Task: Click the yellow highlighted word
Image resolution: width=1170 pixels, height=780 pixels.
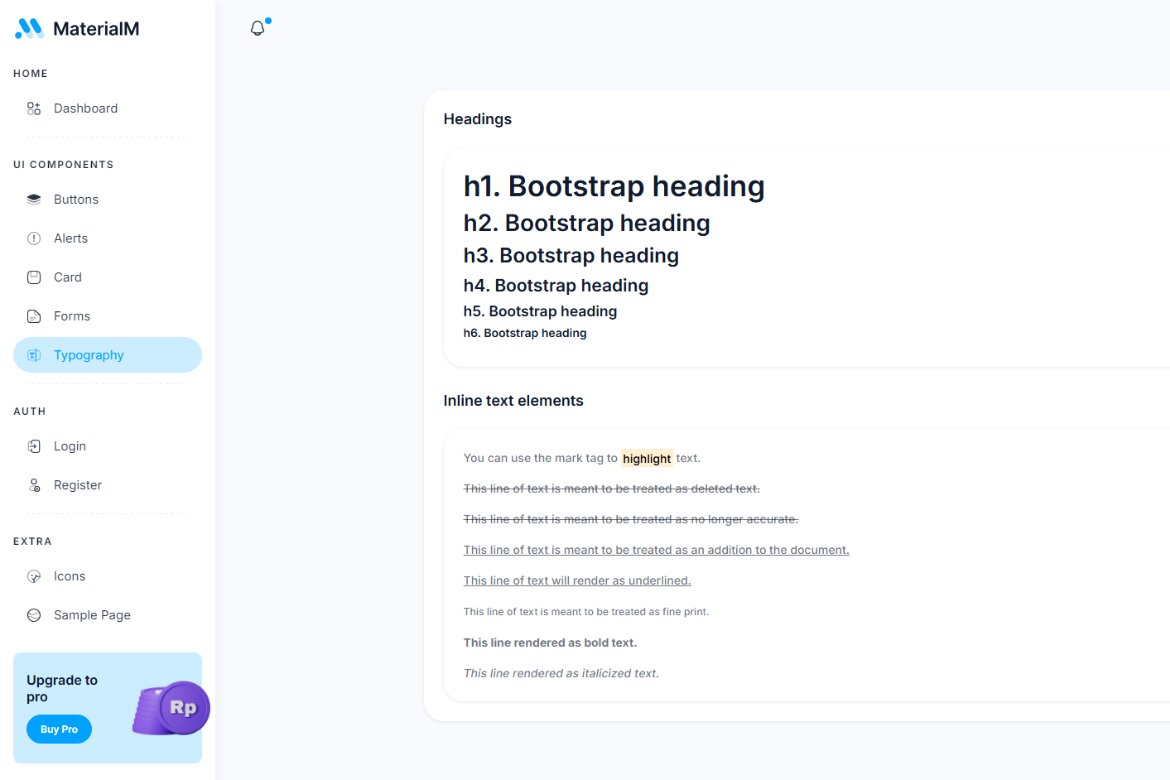Action: pos(646,458)
